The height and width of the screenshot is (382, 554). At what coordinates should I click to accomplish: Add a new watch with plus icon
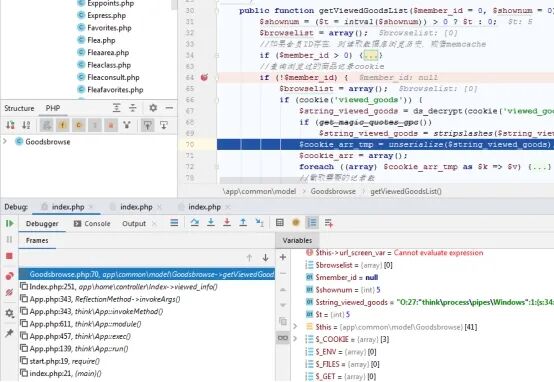(283, 257)
